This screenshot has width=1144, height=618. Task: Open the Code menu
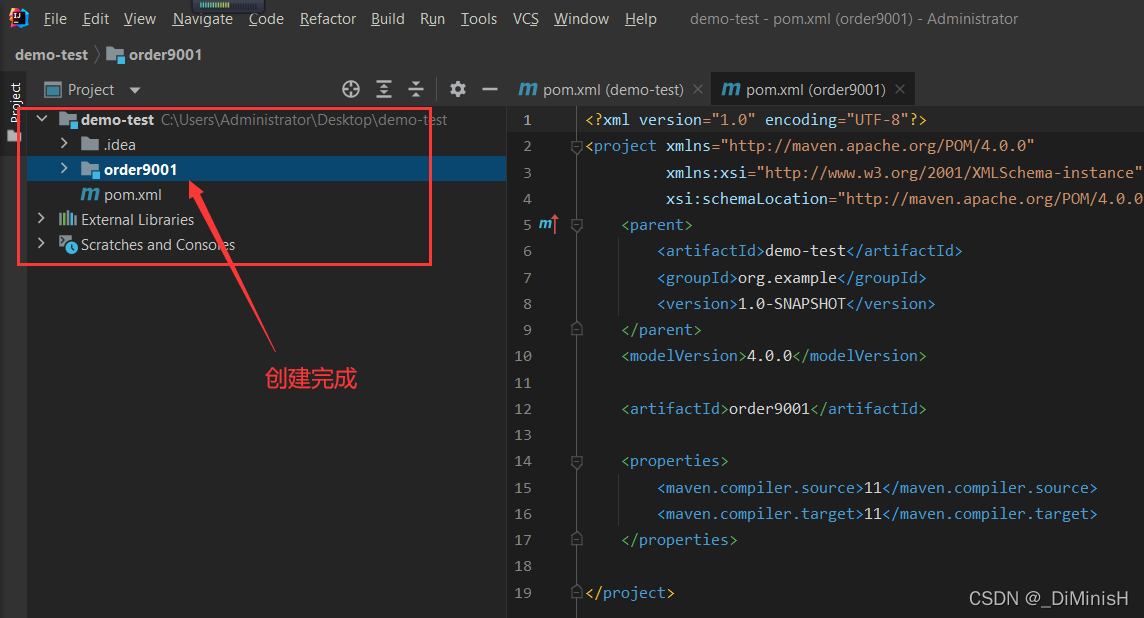pyautogui.click(x=266, y=19)
